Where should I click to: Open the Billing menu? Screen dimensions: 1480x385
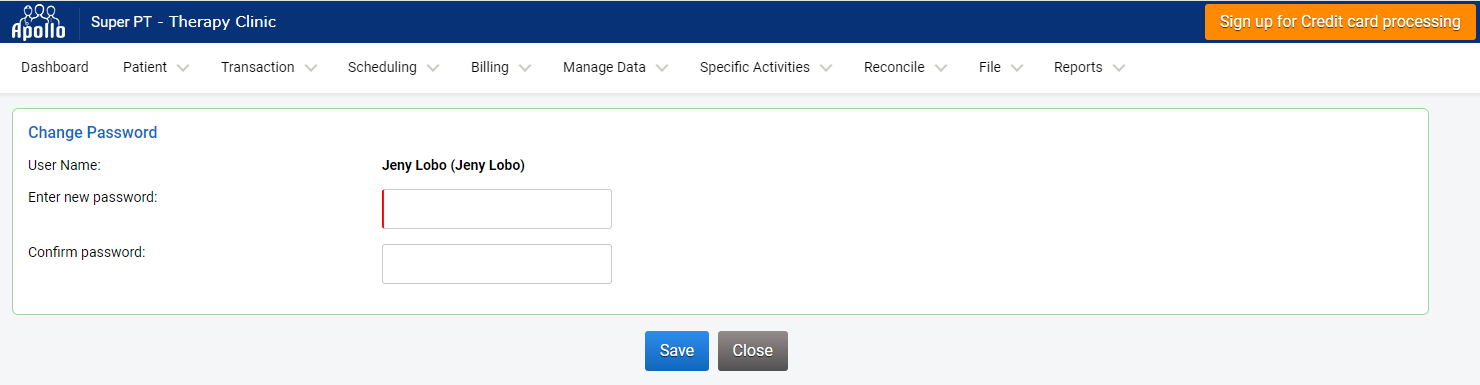point(490,67)
